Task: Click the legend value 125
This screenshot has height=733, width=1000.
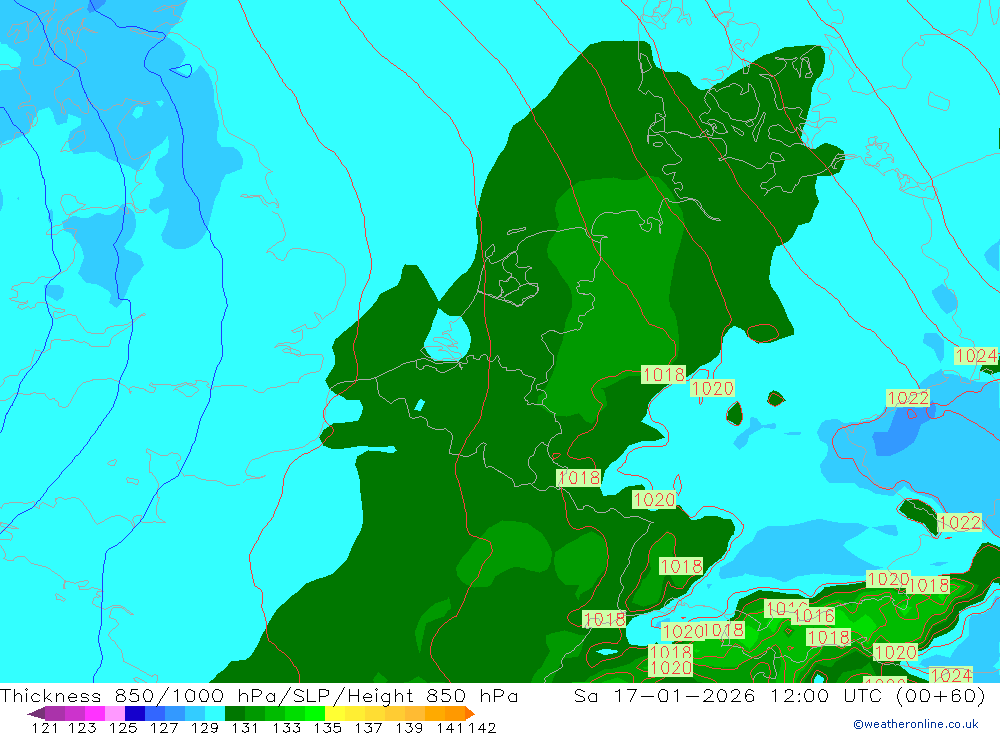Action: click(x=123, y=727)
